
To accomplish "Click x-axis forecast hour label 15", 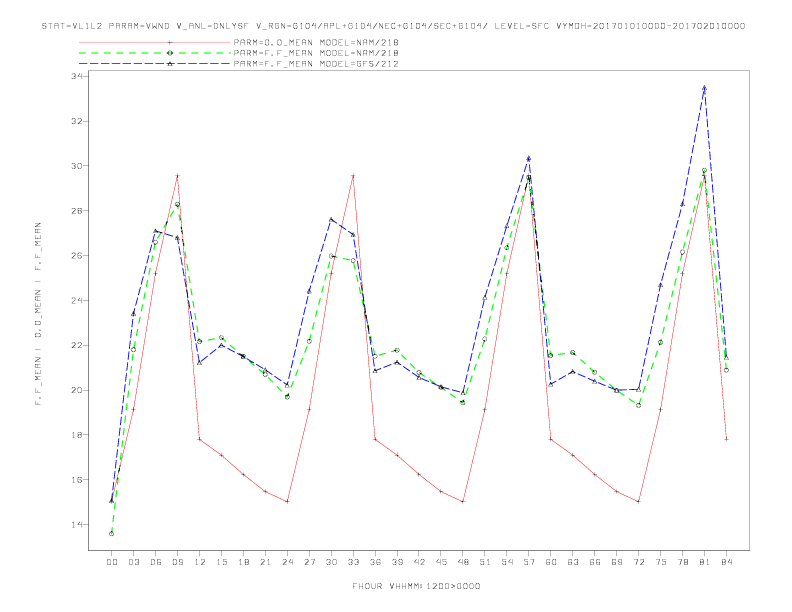I will [221, 562].
